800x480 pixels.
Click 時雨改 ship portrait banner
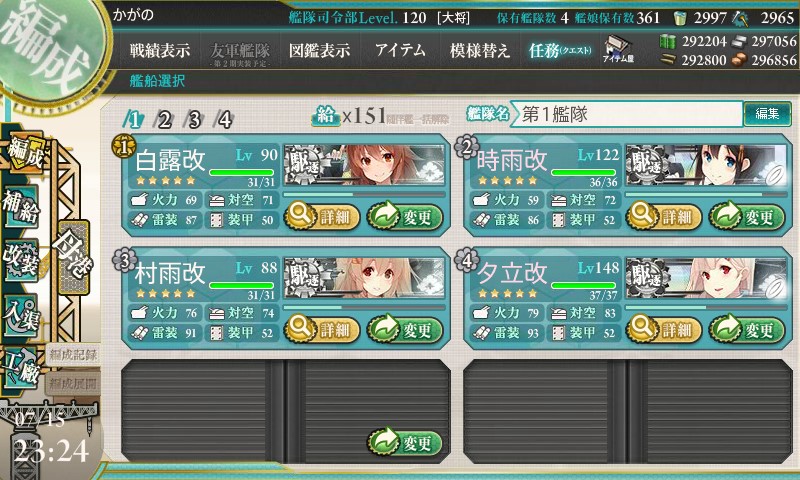click(706, 165)
